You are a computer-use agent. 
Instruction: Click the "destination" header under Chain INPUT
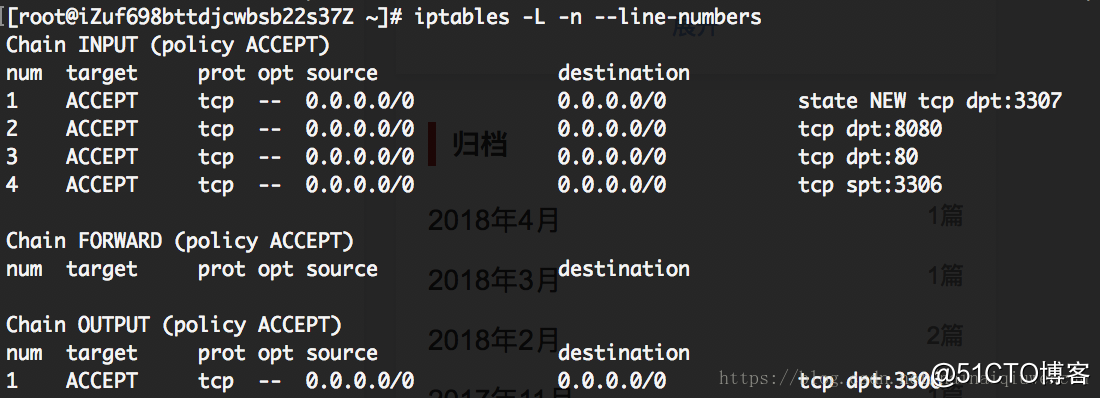[x=624, y=72]
